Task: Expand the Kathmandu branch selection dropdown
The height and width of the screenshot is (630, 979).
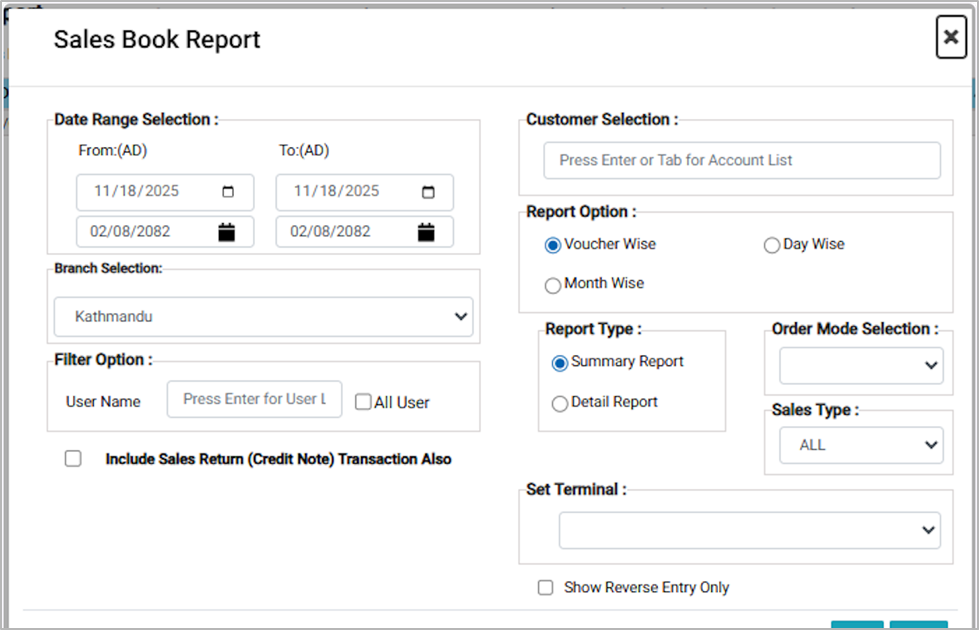Action: click(x=263, y=317)
